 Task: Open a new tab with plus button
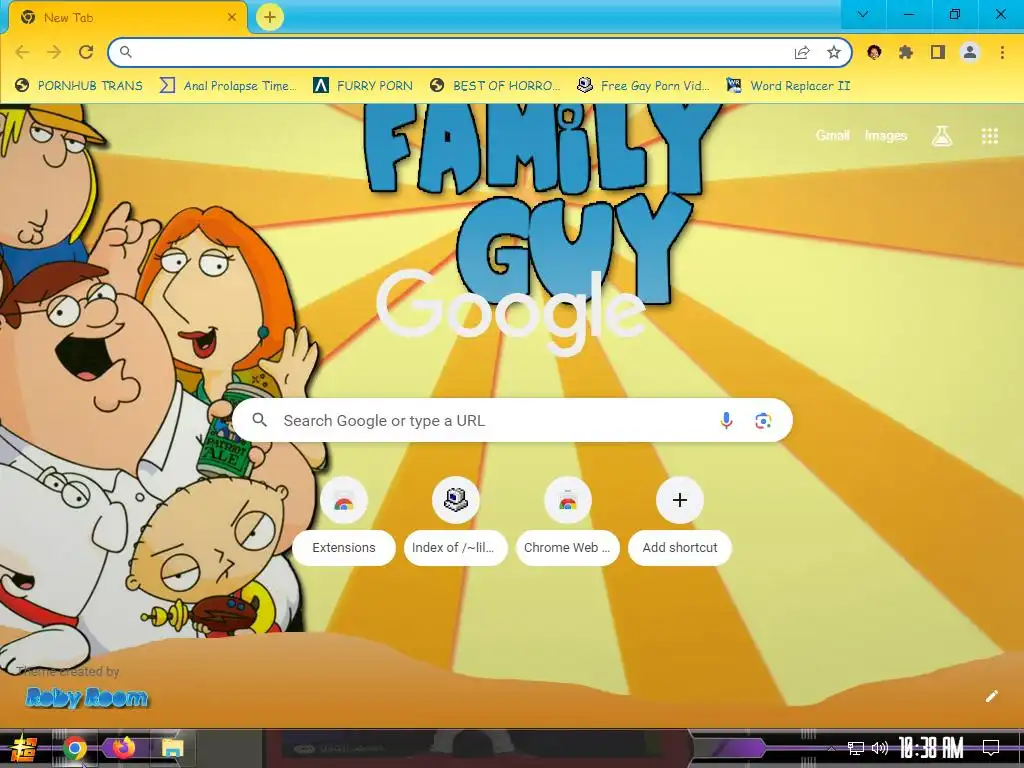pos(270,17)
